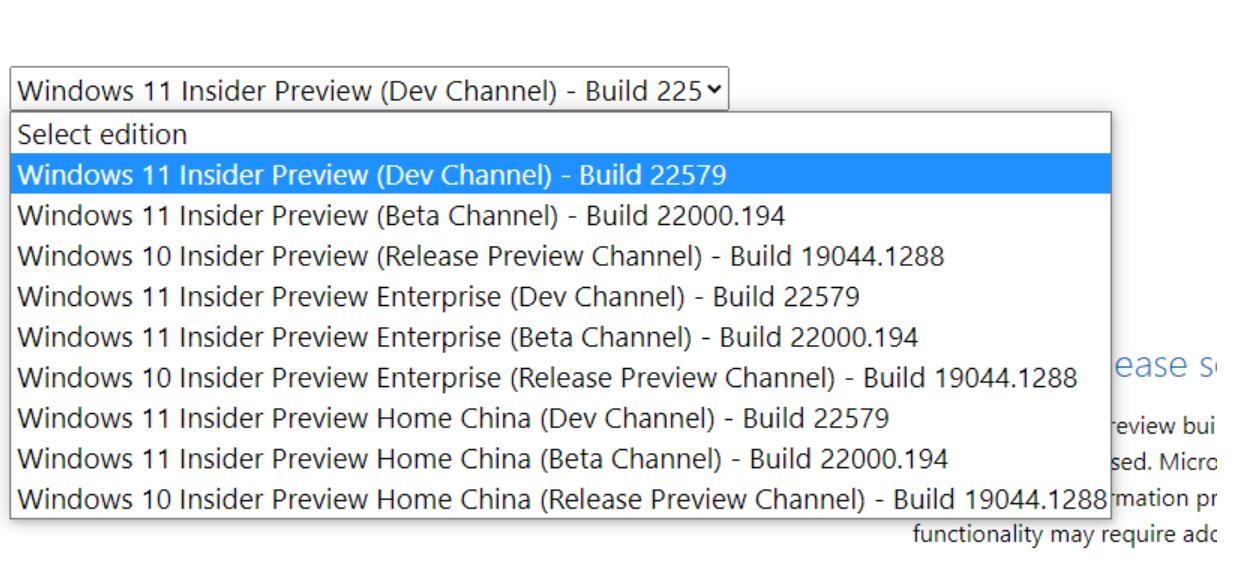Click the blue 'ease s' heading link
The image size is (1252, 574).
1165,366
